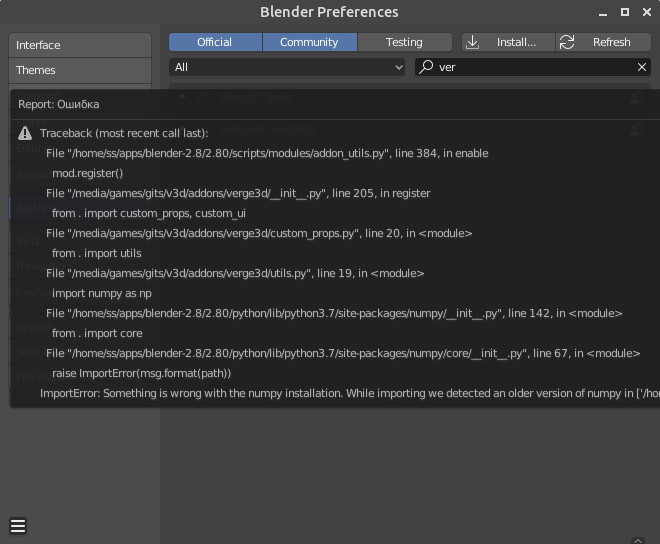
Task: Click the numpy/core/__init__.py line 67 row
Action: click(x=343, y=353)
